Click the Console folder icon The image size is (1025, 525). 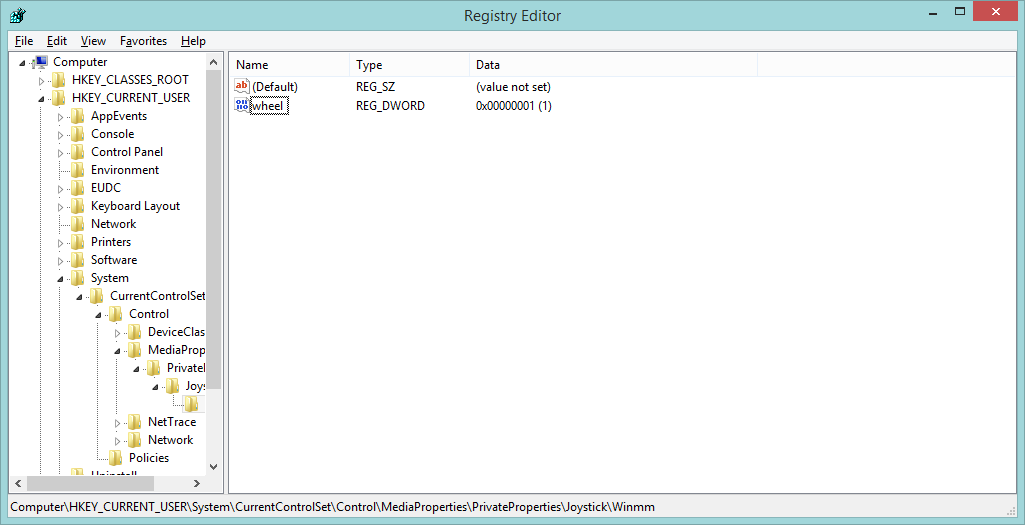78,134
